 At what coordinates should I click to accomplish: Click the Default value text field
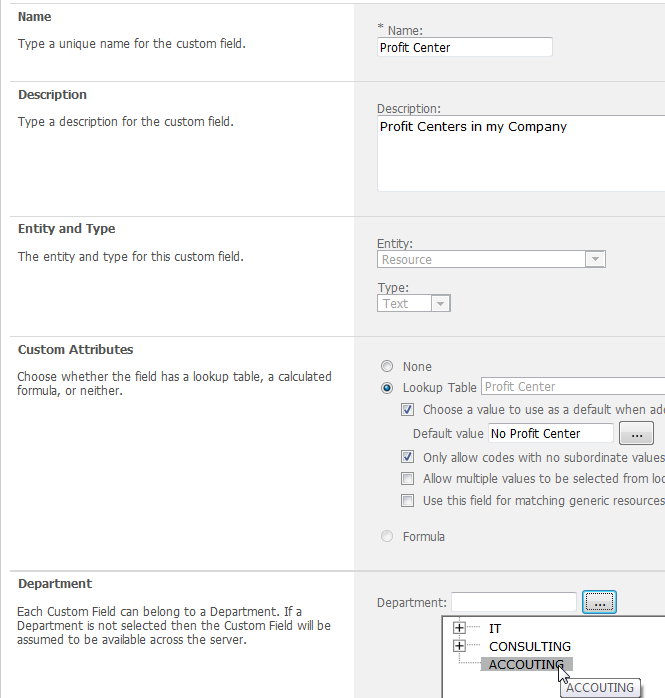[549, 433]
